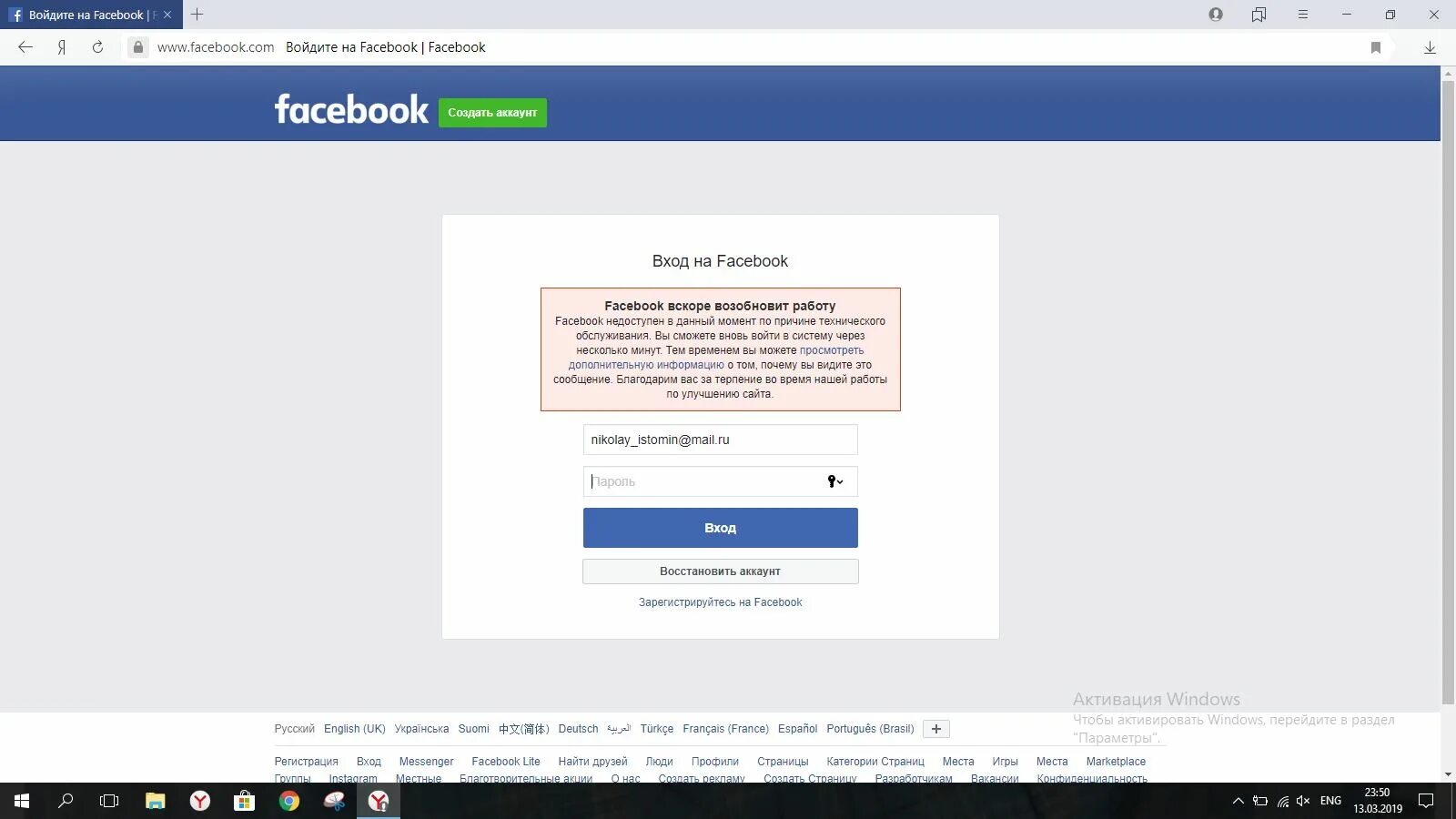Focus the email field with nikolay_istomin@mail.ru

coord(720,440)
